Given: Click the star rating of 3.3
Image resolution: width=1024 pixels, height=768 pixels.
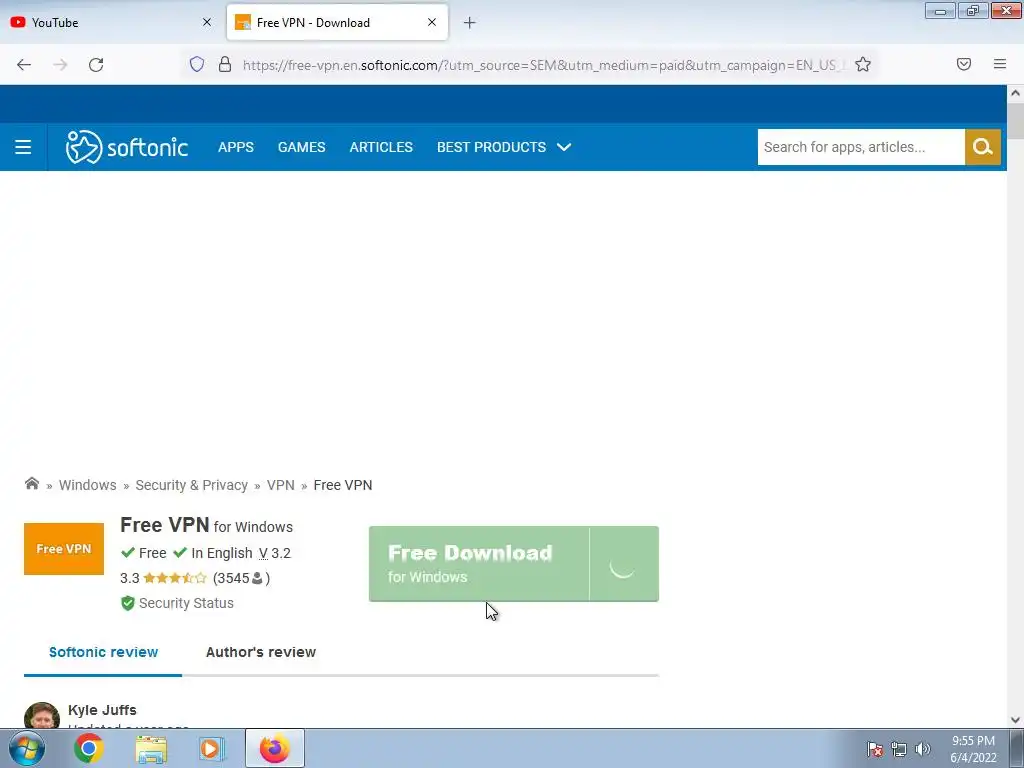Looking at the screenshot, I should (x=174, y=578).
